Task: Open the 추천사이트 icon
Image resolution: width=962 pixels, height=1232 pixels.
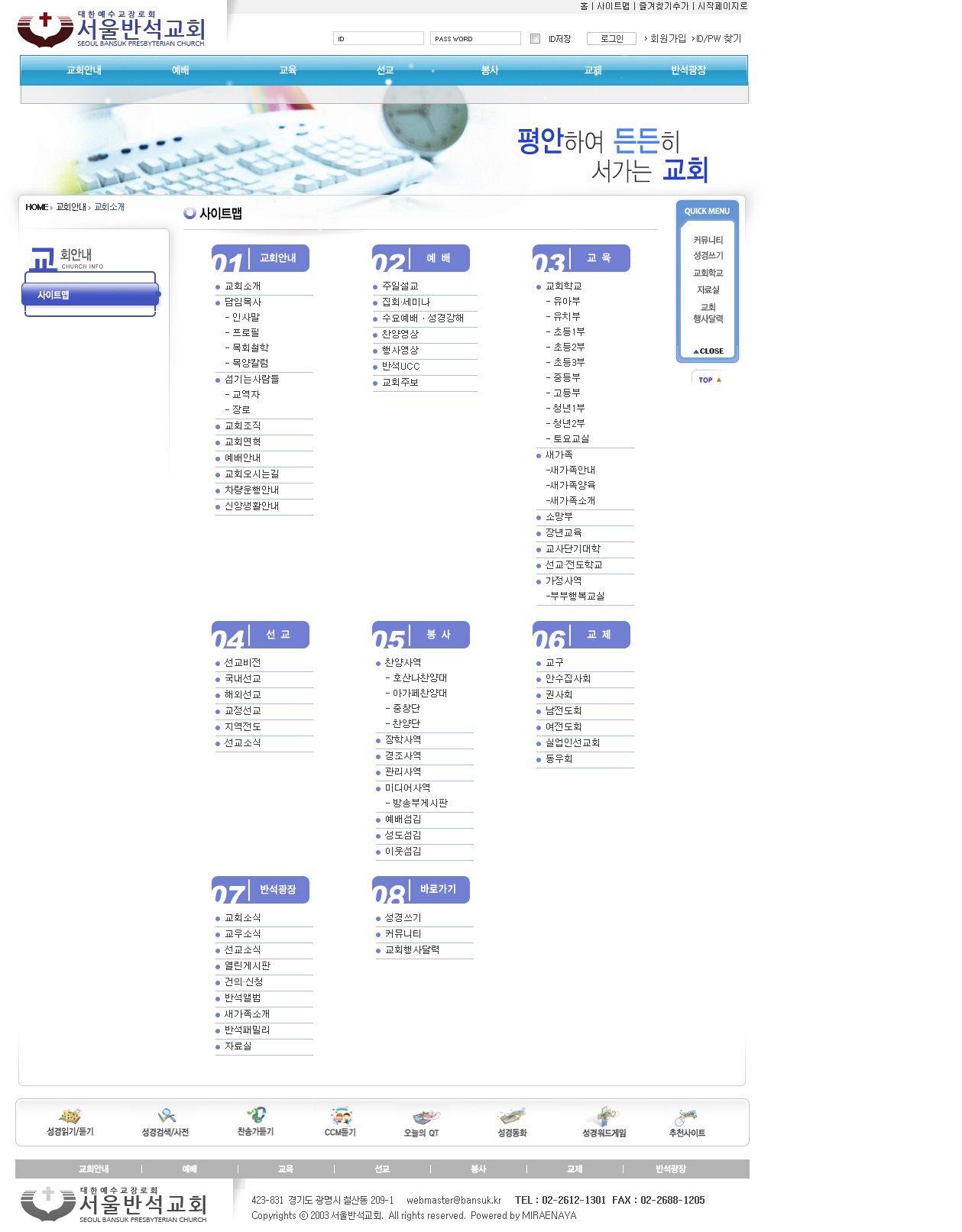Action: coord(686,1117)
